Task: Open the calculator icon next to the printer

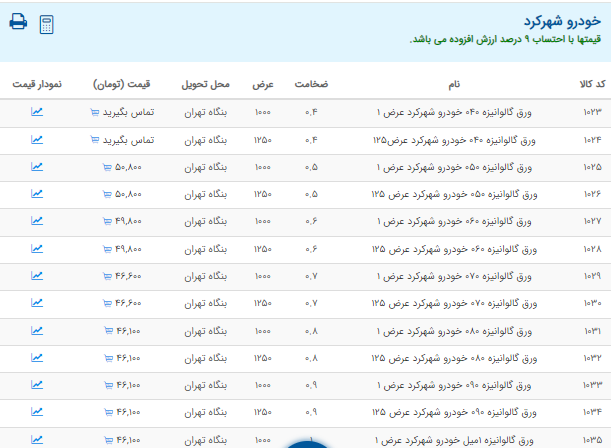Action: [47, 24]
